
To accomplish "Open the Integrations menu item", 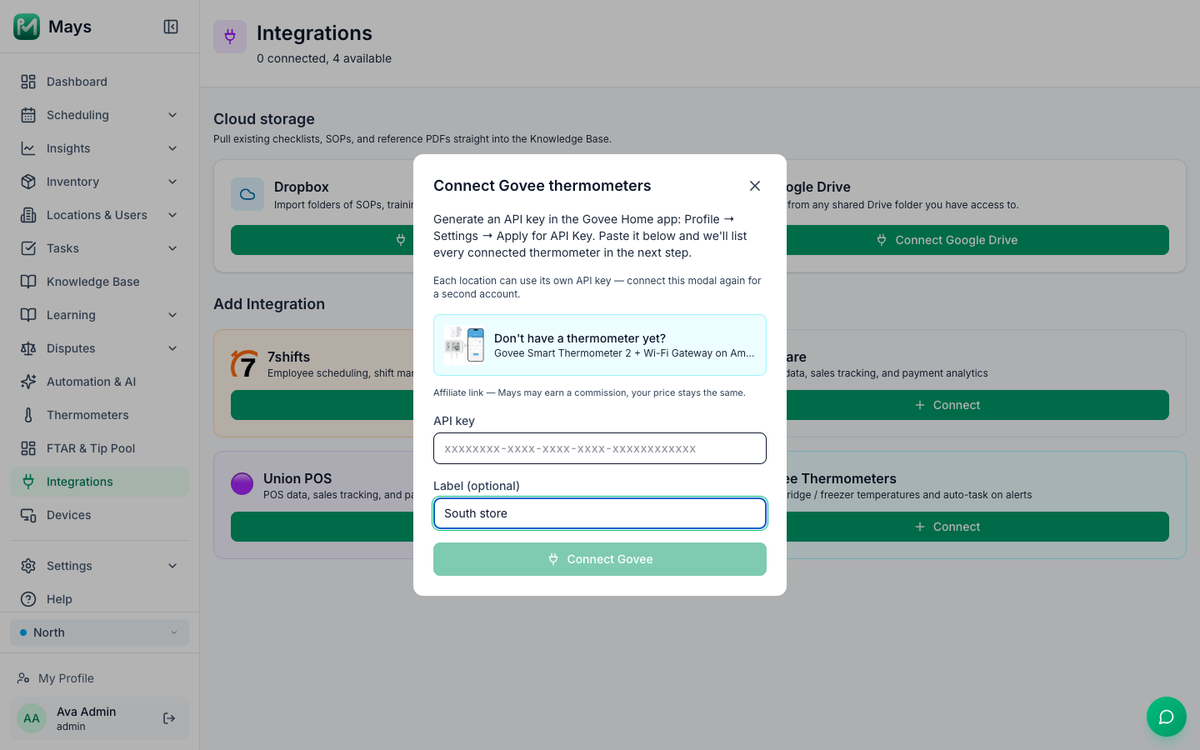I will (x=100, y=482).
